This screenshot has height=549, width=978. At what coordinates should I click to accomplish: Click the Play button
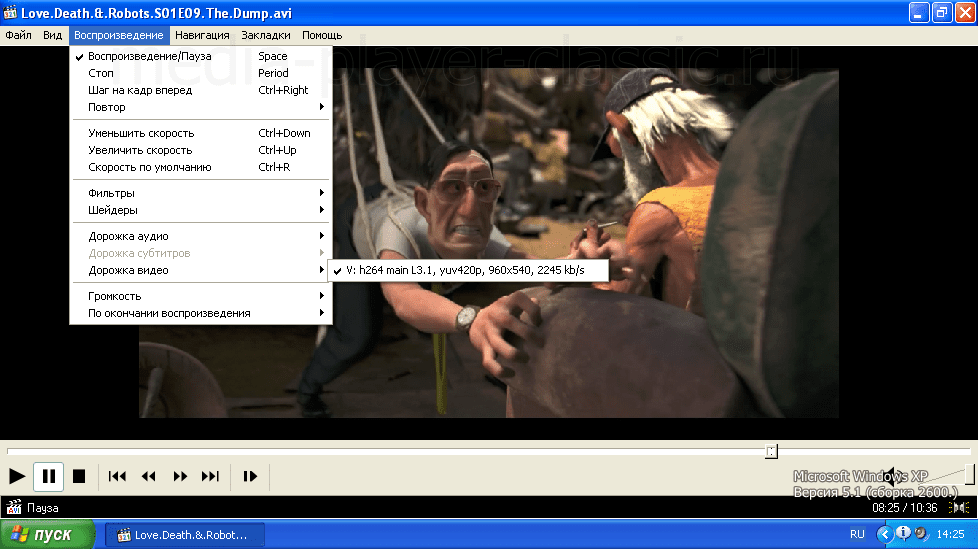coord(17,477)
